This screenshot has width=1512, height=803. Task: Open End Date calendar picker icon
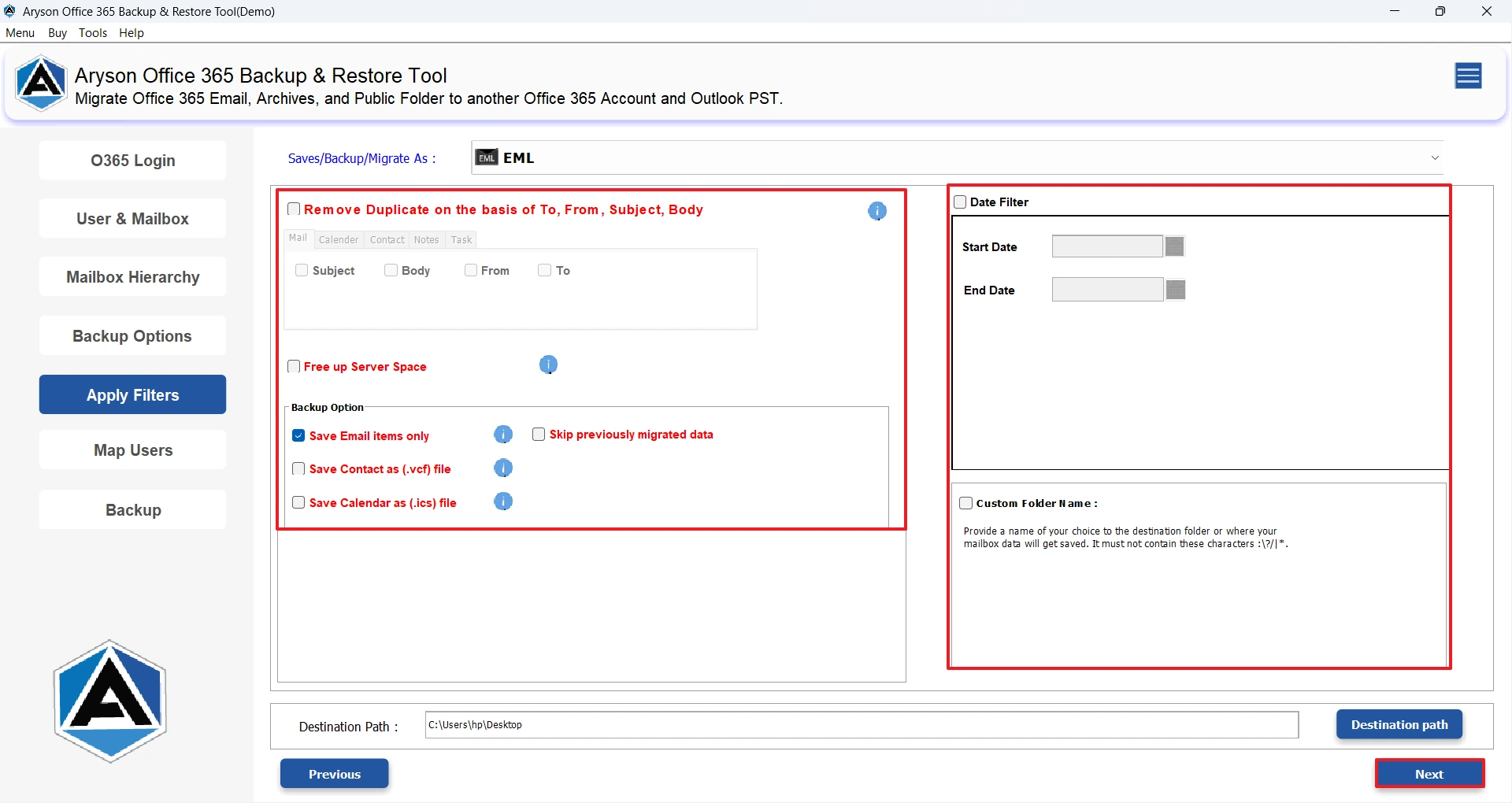click(x=1176, y=290)
